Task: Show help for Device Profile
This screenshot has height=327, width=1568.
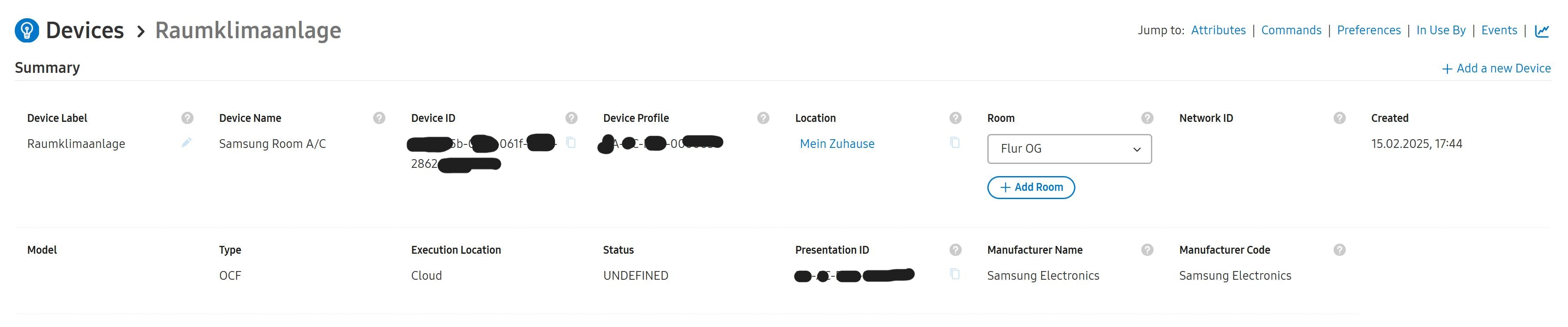Action: pos(763,118)
